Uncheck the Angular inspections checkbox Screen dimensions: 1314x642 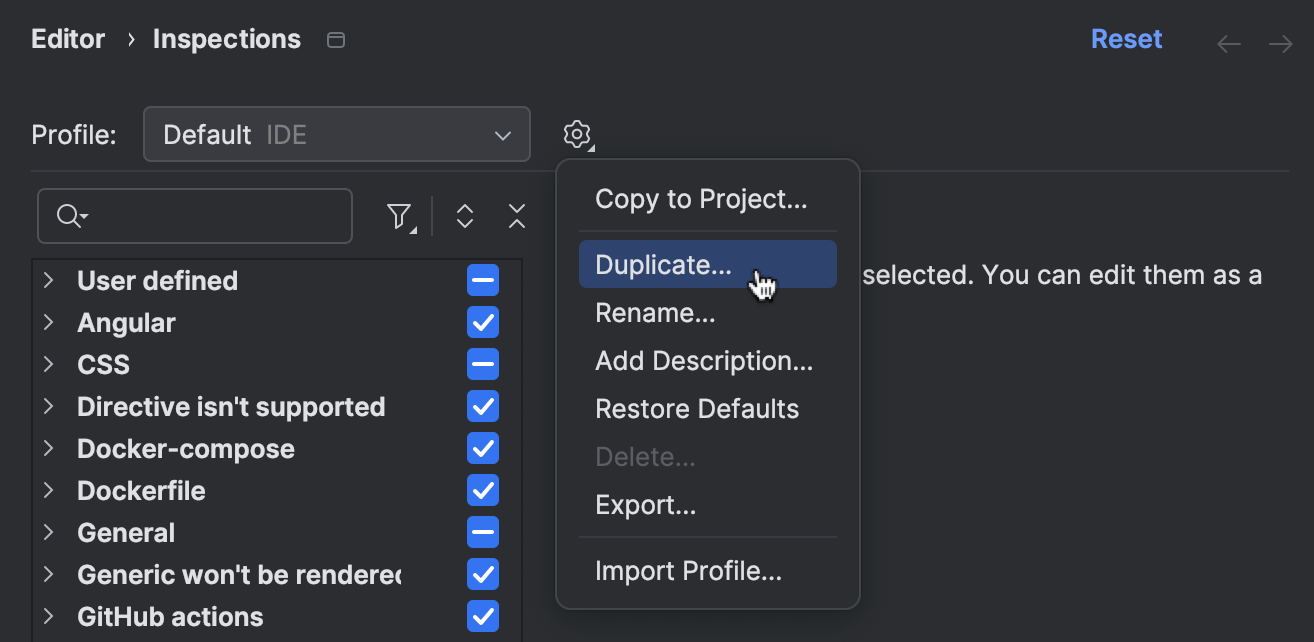[x=483, y=323]
